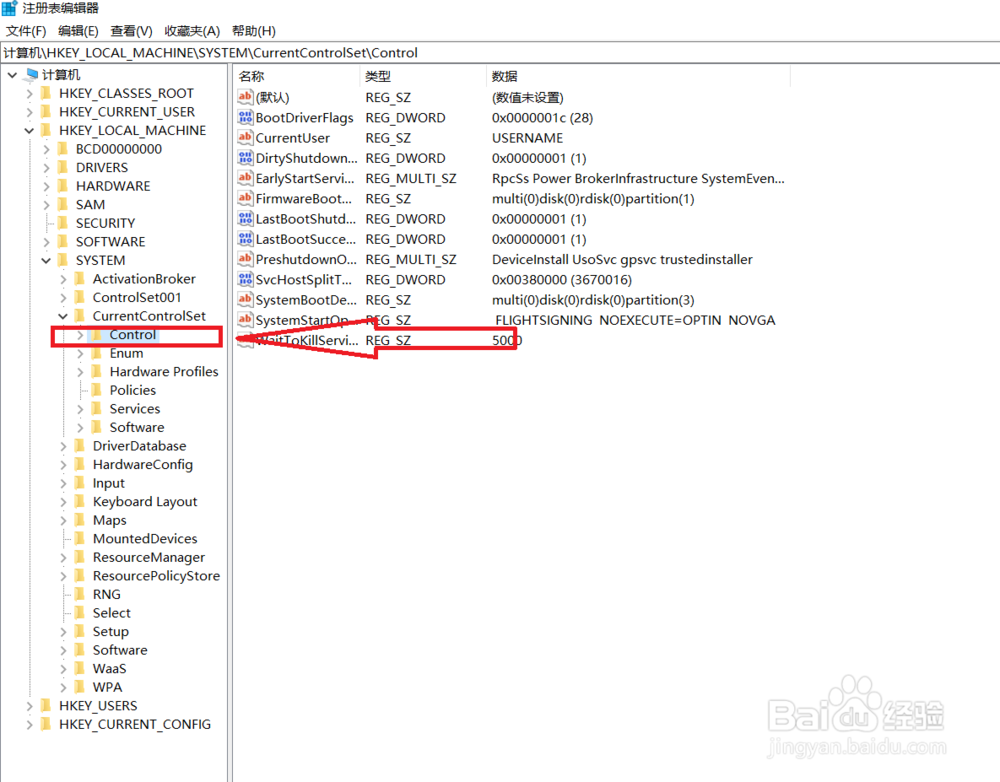The width and height of the screenshot is (1000, 782).
Task: Expand the HARDWARE key chevron
Action: pyautogui.click(x=46, y=186)
